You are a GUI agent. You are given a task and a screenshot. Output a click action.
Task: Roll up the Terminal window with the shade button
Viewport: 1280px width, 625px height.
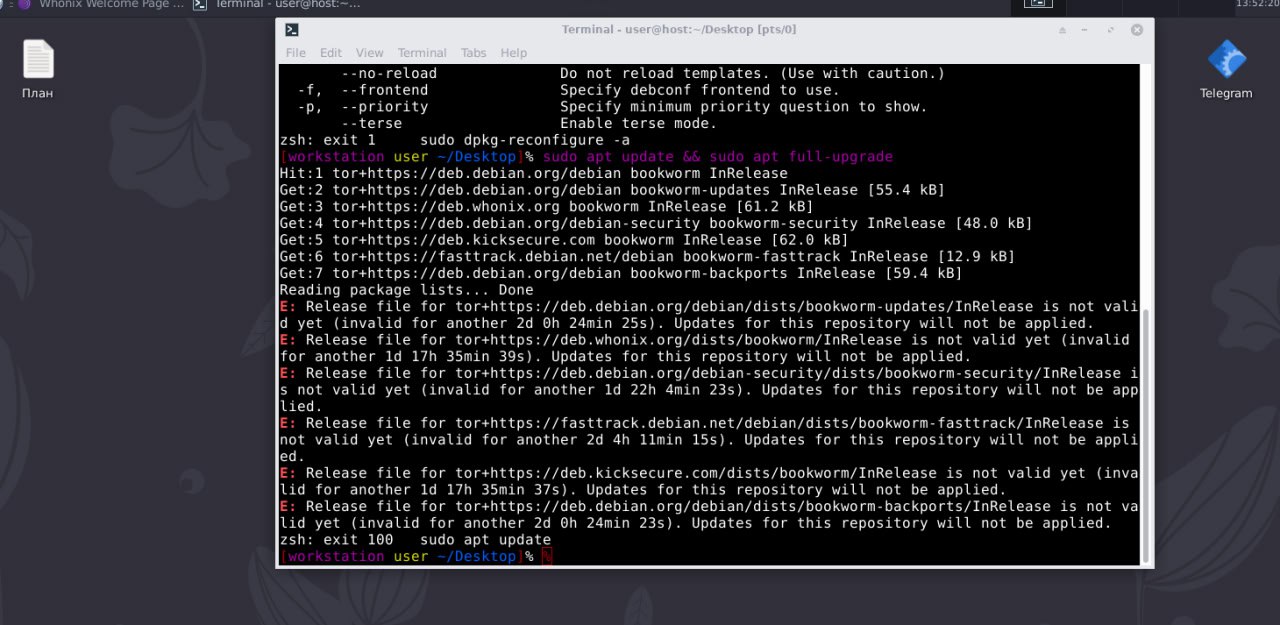[1062, 30]
